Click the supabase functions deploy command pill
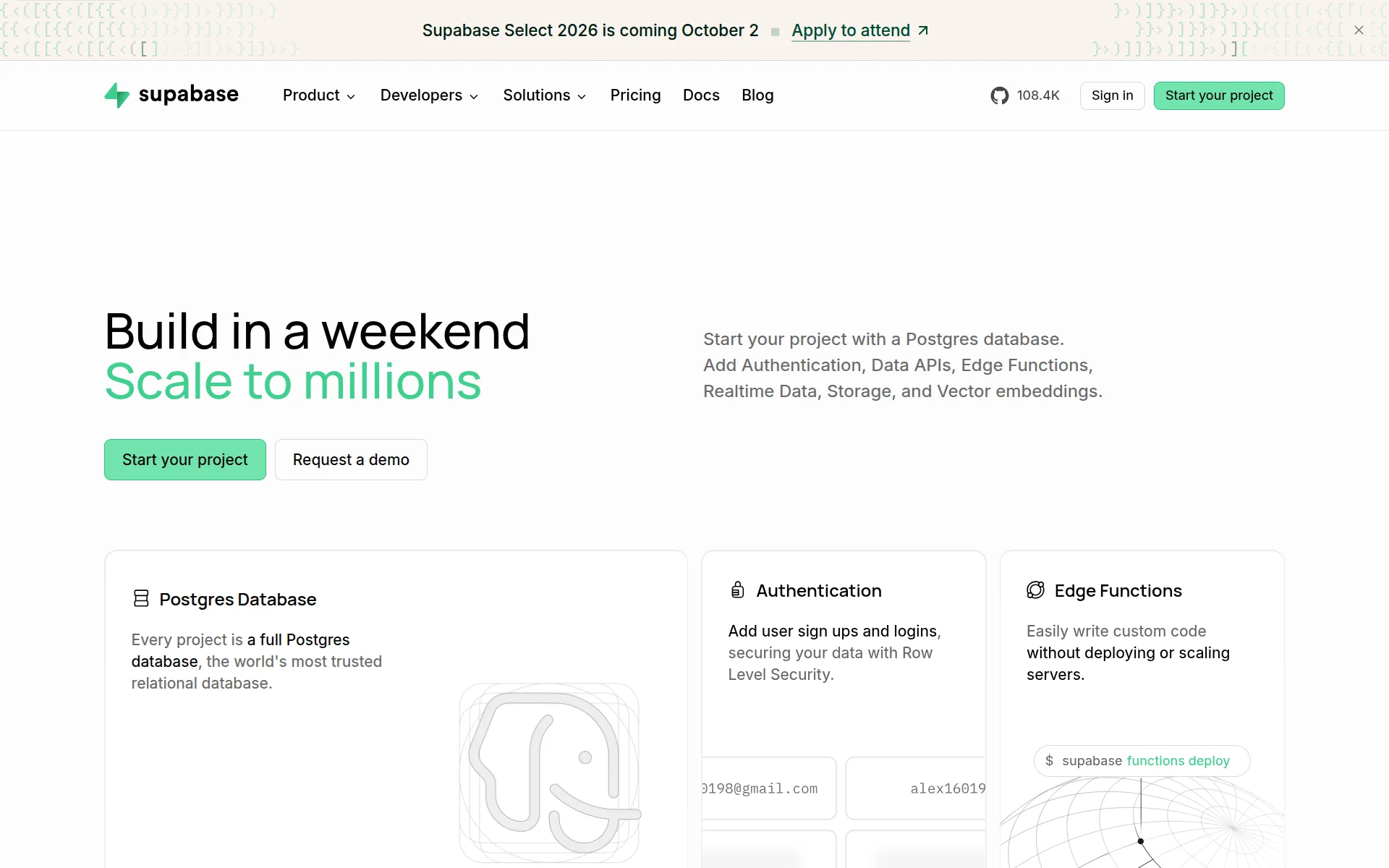The width and height of the screenshot is (1389, 868). (1142, 761)
